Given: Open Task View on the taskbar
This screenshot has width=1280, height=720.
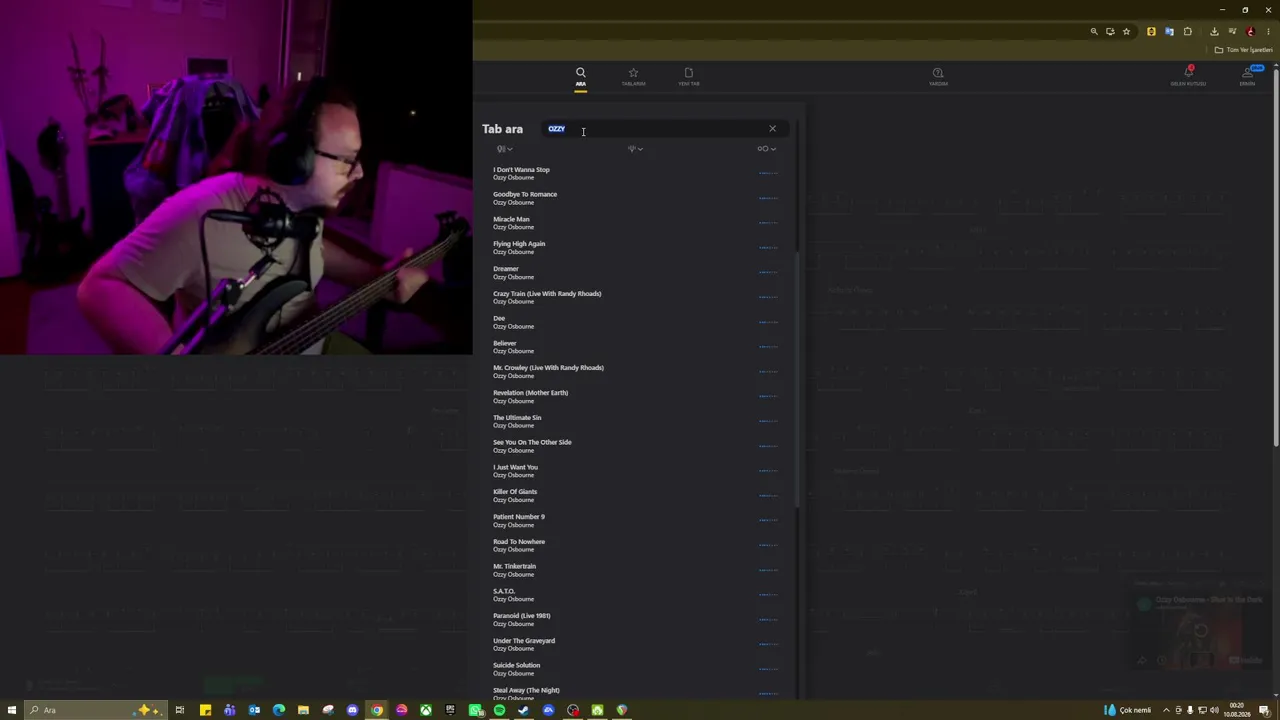Looking at the screenshot, I should (180, 710).
